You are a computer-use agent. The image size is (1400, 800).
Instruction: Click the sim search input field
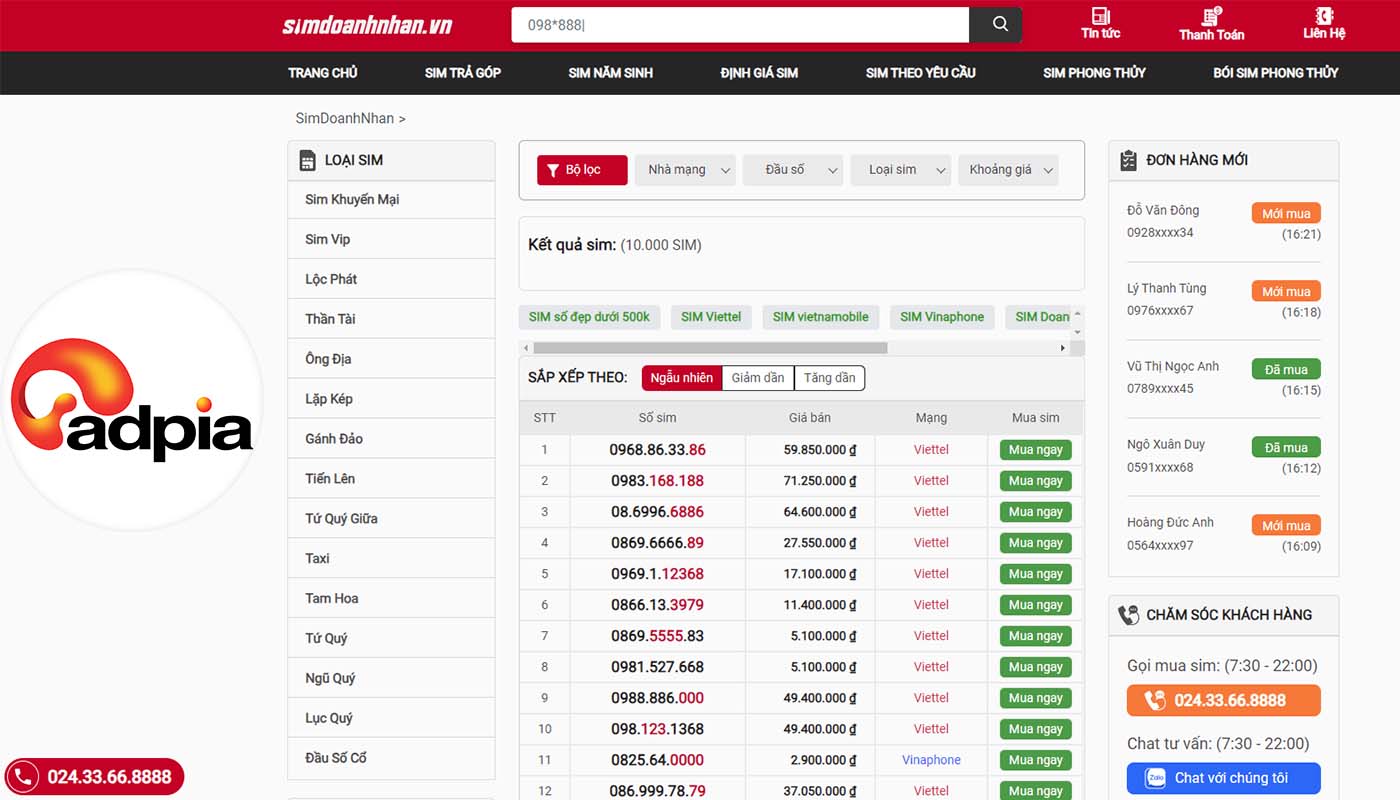tap(740, 25)
